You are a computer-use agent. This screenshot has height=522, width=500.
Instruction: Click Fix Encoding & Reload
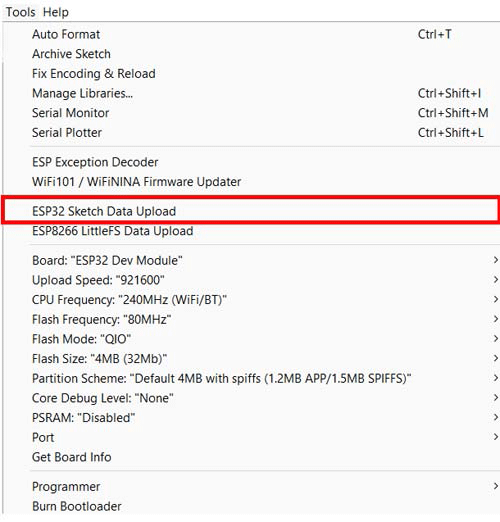(251, 74)
